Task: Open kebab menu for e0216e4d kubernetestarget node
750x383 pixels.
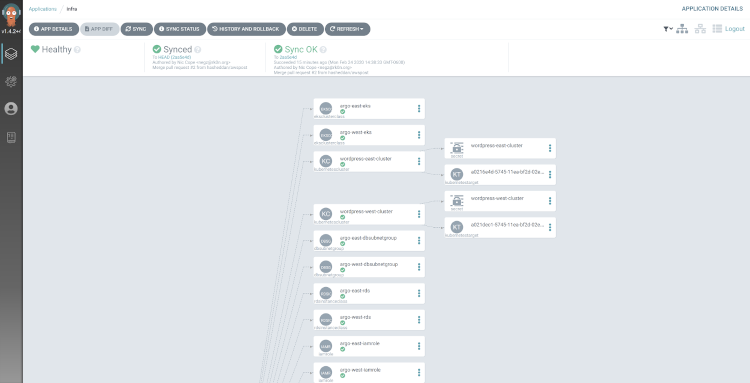Action: click(x=550, y=175)
